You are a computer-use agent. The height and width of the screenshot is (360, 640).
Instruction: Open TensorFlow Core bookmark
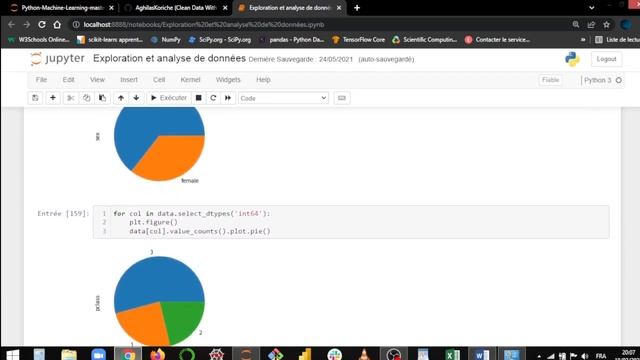(x=358, y=40)
